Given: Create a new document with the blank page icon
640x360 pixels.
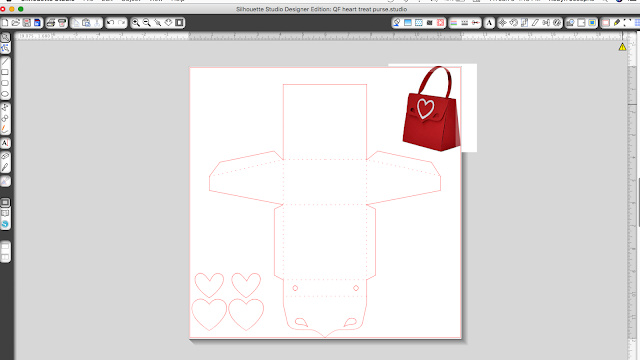Looking at the screenshot, I should point(5,23).
